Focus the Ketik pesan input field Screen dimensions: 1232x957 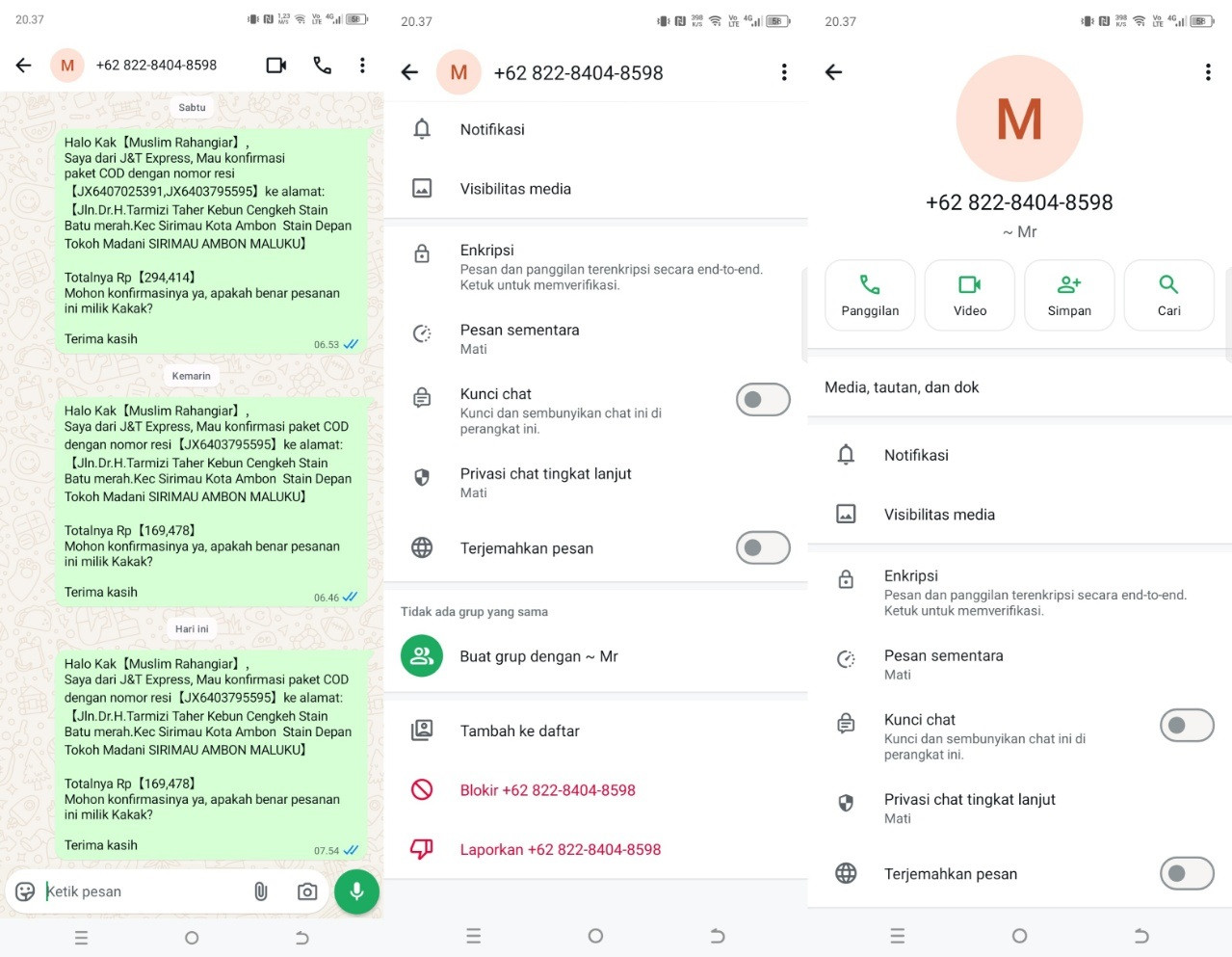[144, 891]
